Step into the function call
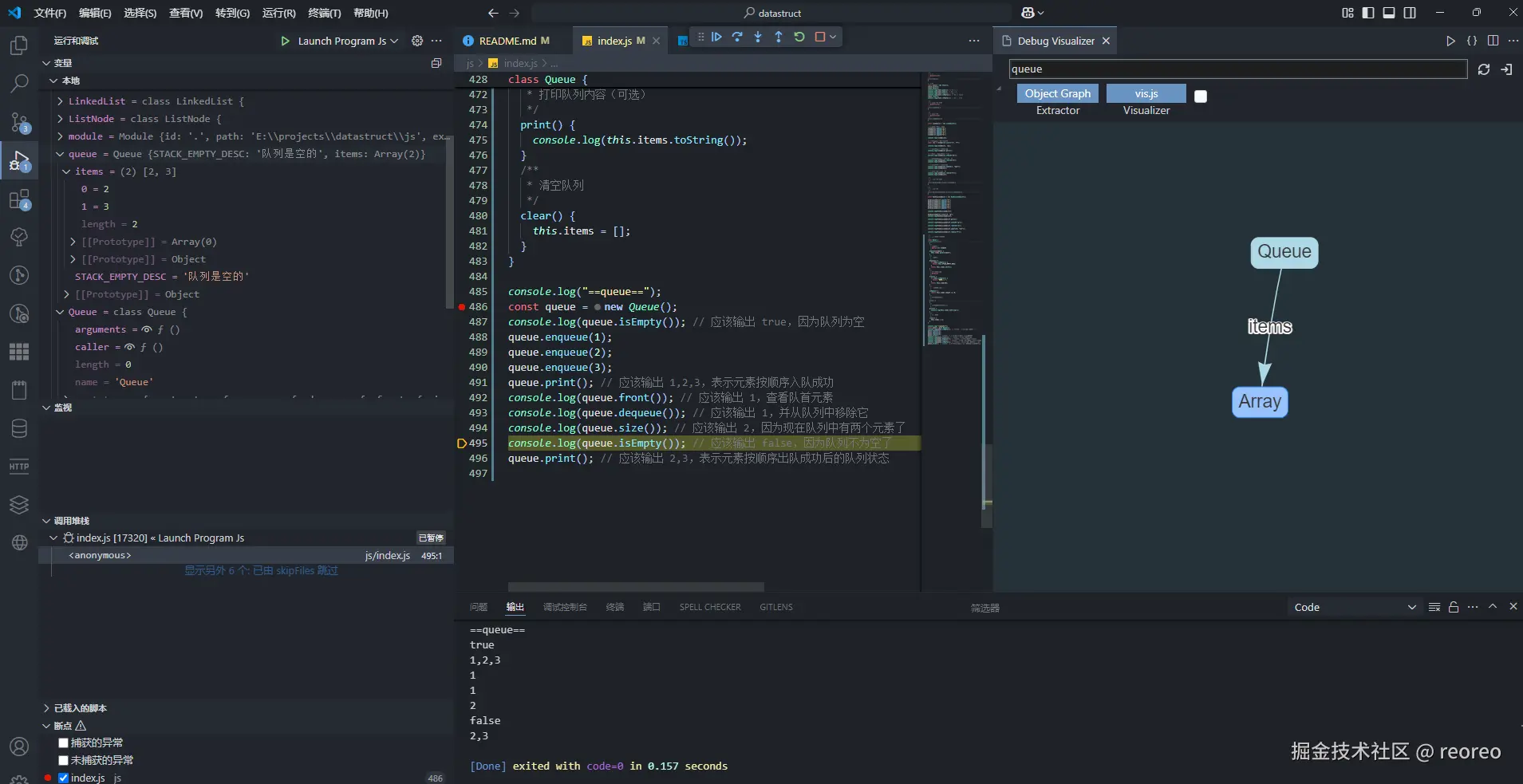The width and height of the screenshot is (1523, 784). point(758,37)
